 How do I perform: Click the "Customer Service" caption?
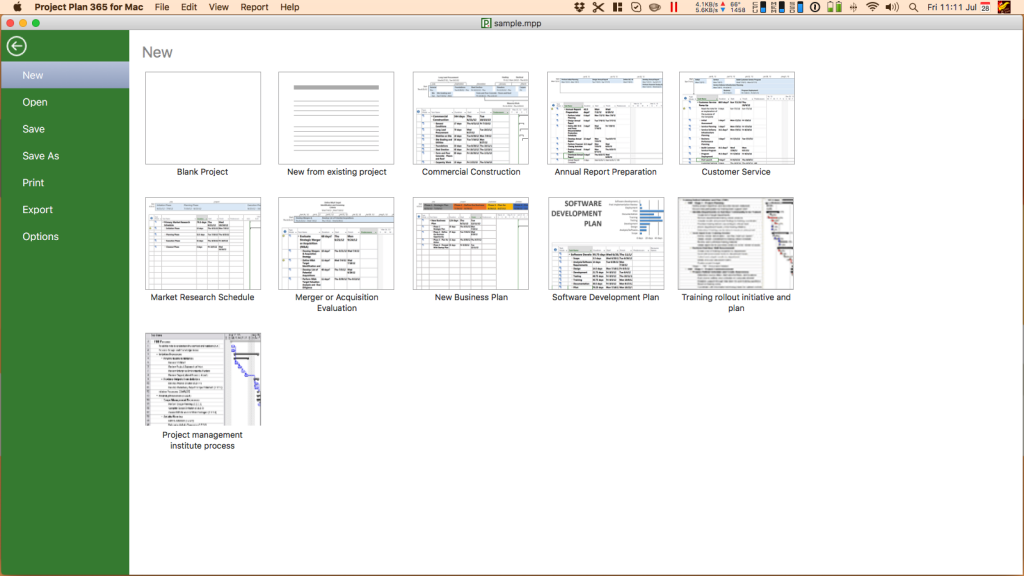[x=736, y=172]
